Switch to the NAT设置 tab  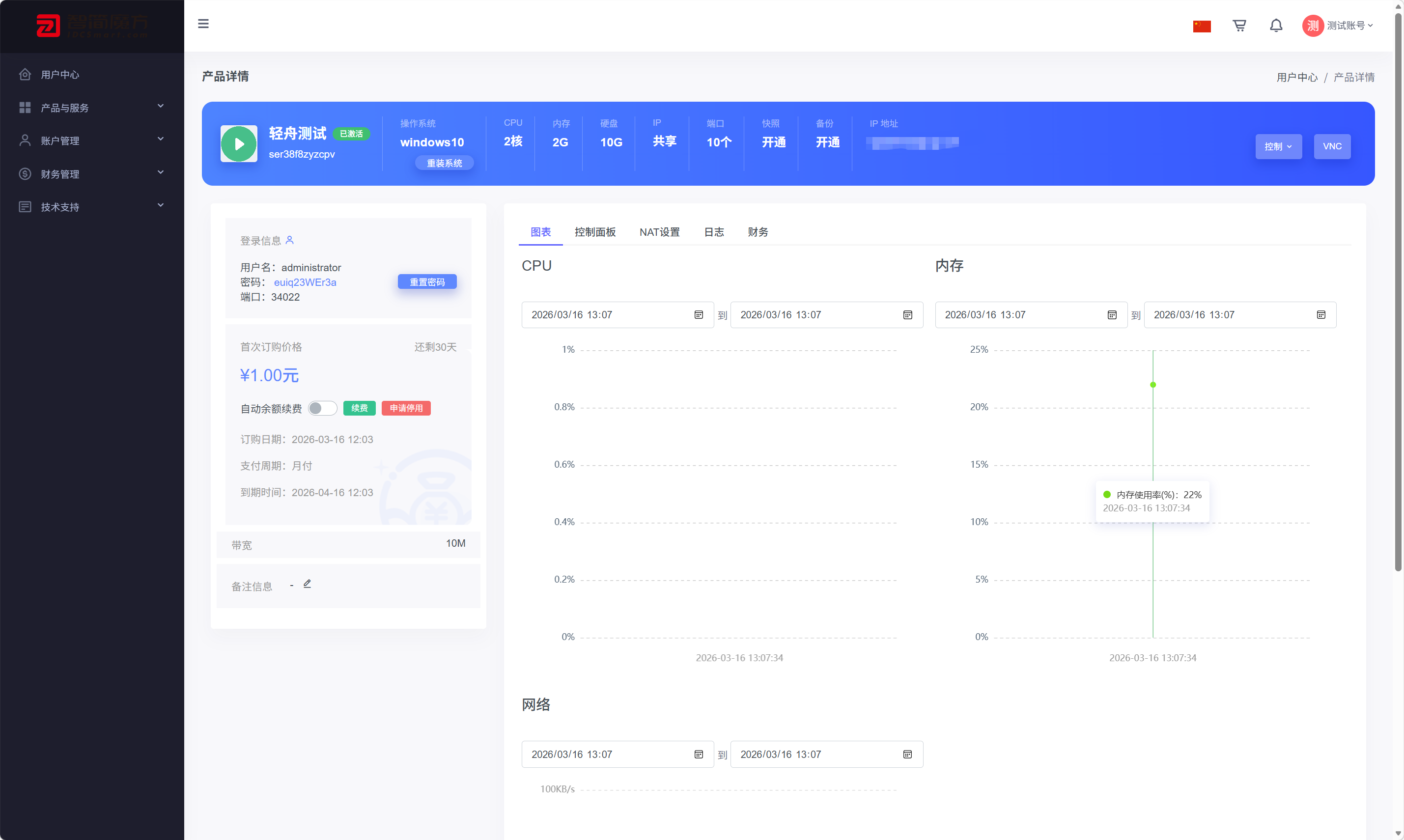pos(659,232)
